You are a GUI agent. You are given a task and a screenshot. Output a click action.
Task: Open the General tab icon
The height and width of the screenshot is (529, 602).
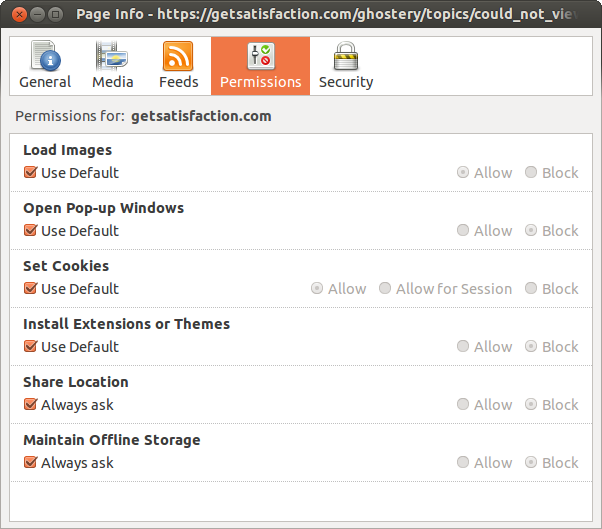pos(45,56)
